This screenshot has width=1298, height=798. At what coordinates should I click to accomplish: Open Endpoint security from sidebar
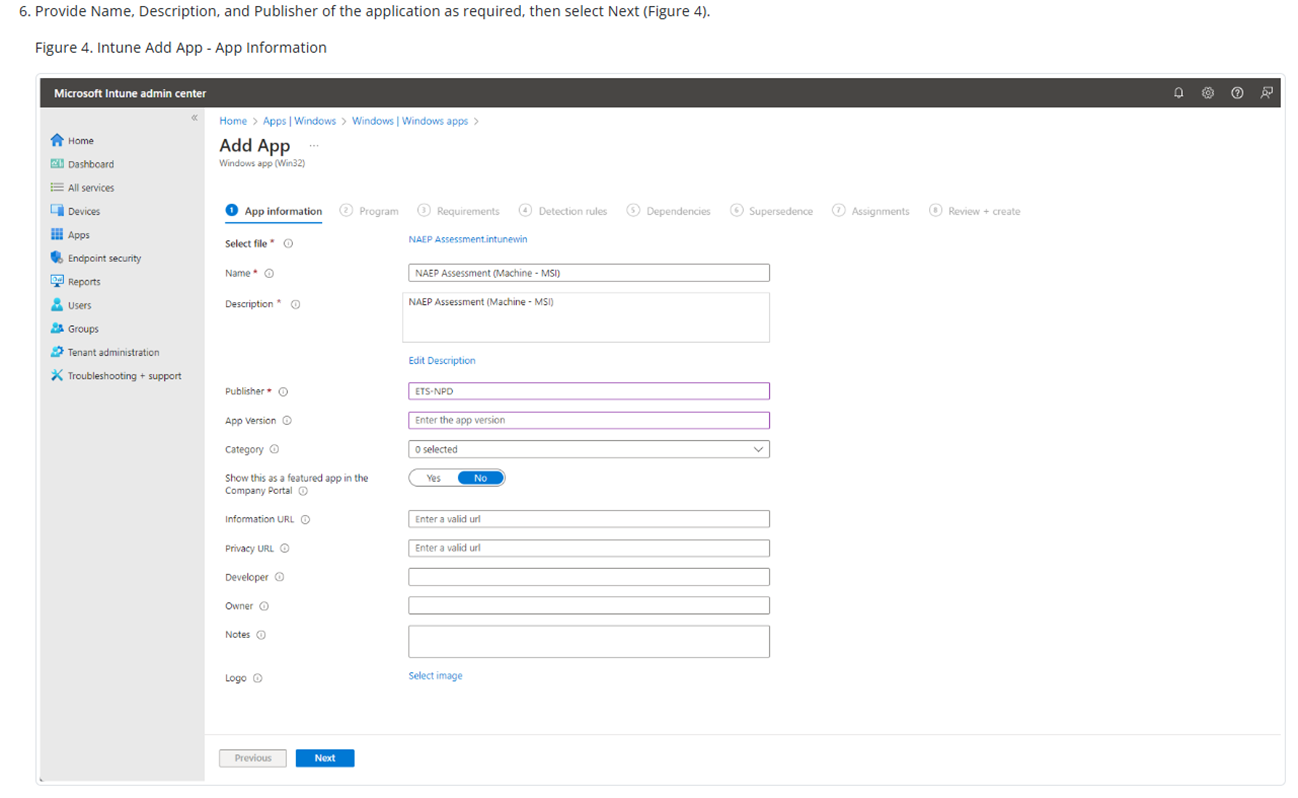[x=104, y=258]
